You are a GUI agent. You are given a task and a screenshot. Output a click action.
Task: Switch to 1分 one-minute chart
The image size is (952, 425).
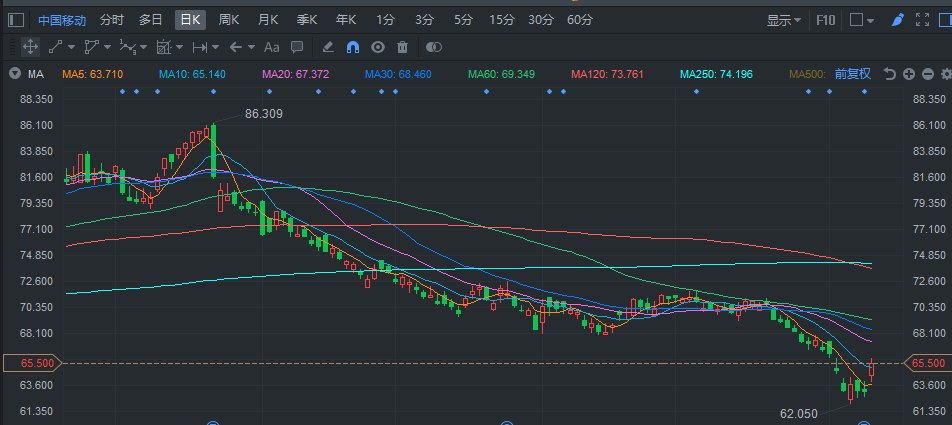[385, 20]
